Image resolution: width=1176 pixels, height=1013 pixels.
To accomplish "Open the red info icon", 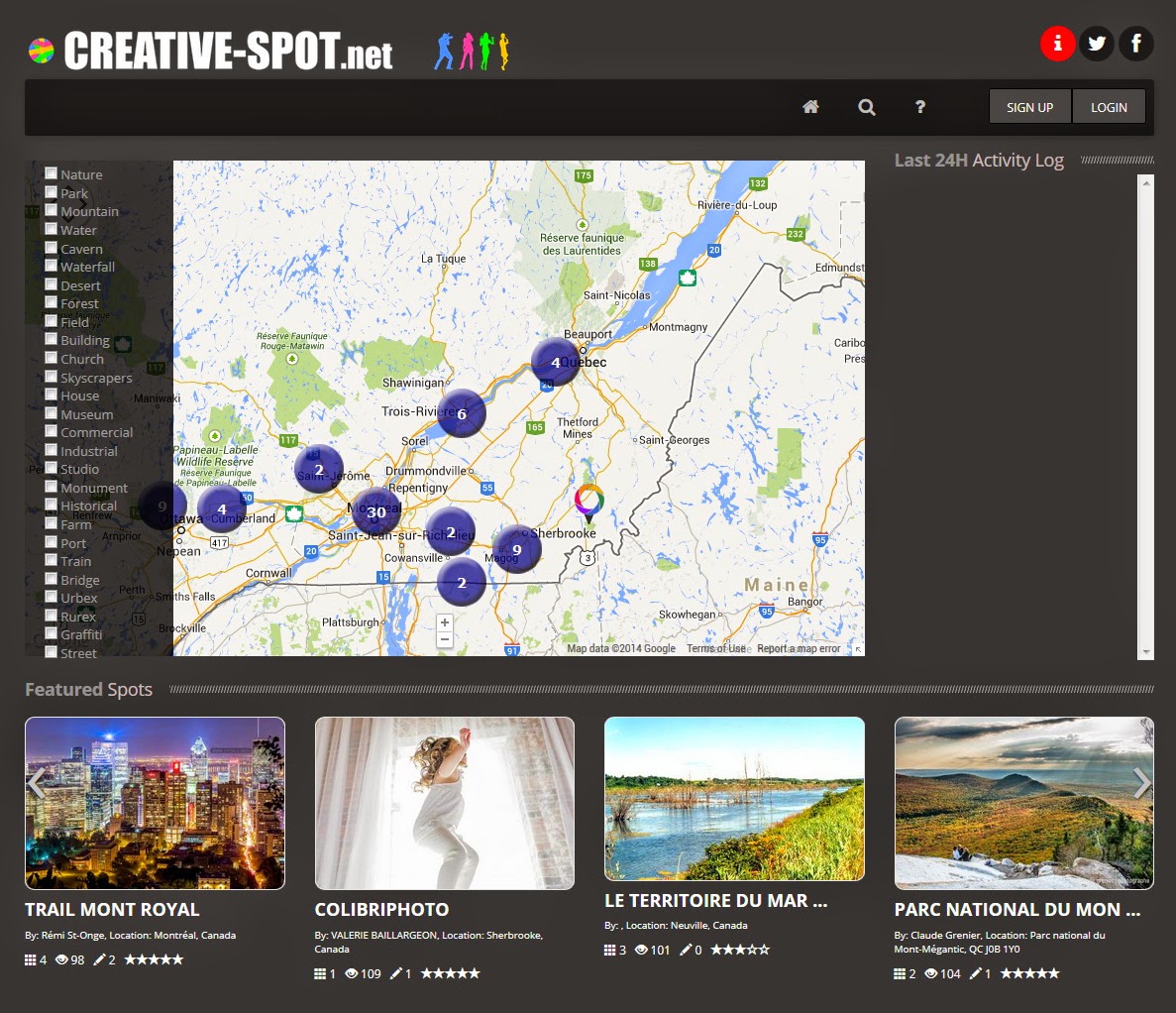I will point(1057,44).
